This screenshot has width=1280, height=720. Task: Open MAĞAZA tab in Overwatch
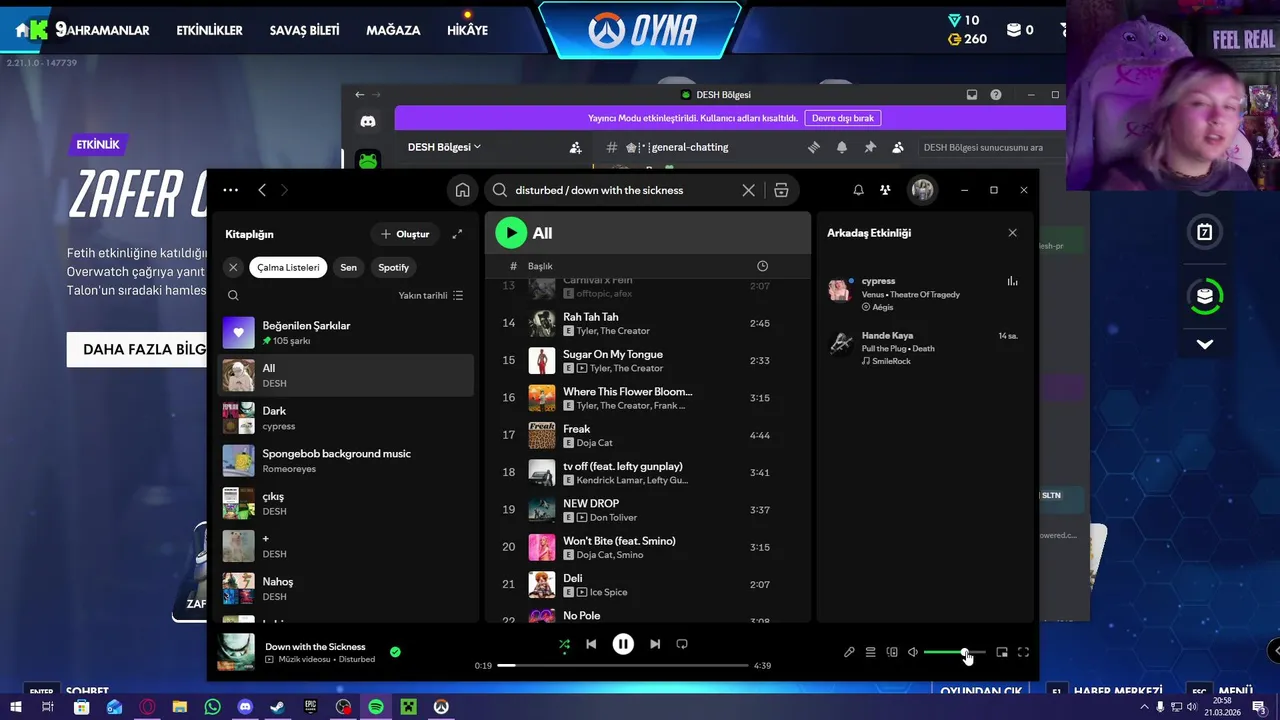(393, 30)
